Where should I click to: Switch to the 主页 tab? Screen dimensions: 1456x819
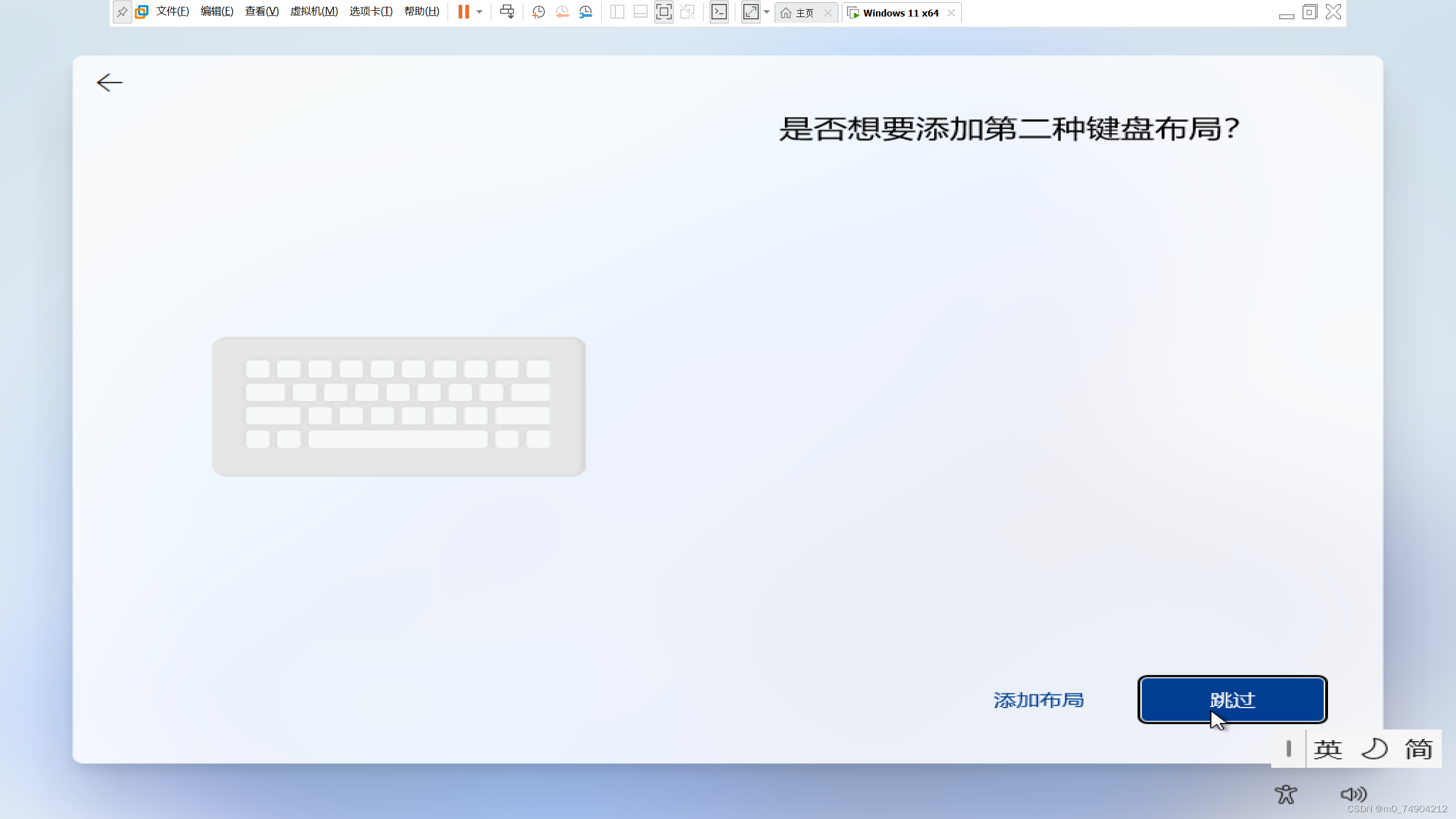(804, 13)
